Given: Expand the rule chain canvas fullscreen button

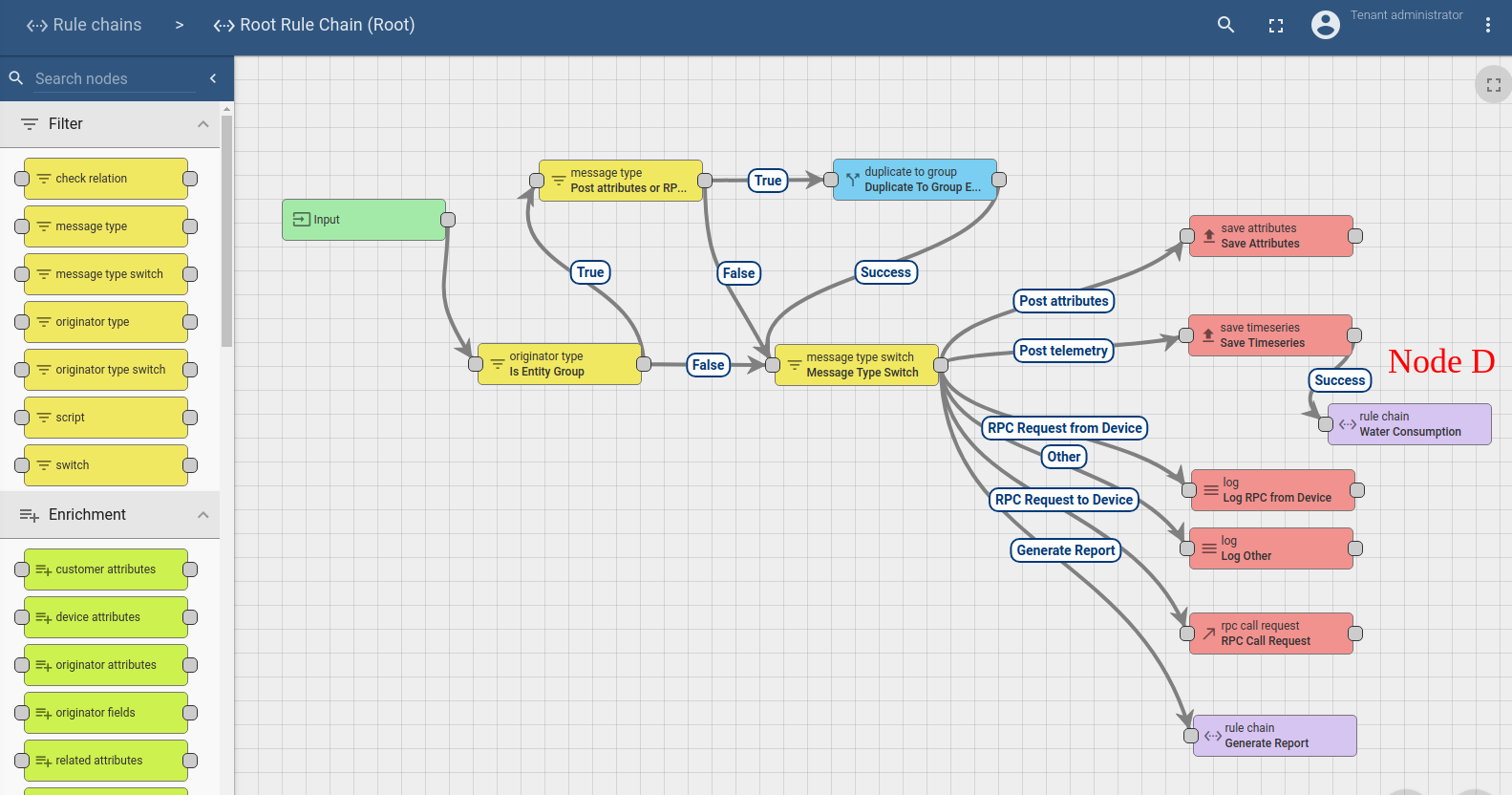Looking at the screenshot, I should pyautogui.click(x=1494, y=85).
